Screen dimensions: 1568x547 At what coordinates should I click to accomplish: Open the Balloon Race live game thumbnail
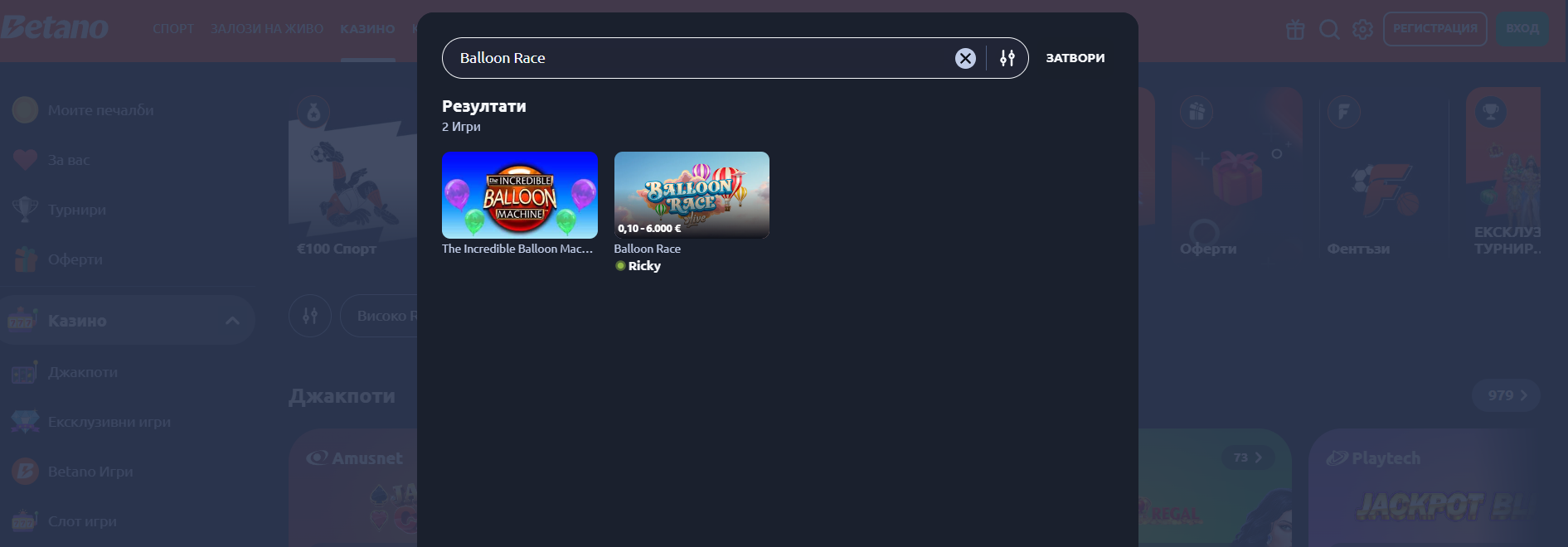tap(692, 196)
